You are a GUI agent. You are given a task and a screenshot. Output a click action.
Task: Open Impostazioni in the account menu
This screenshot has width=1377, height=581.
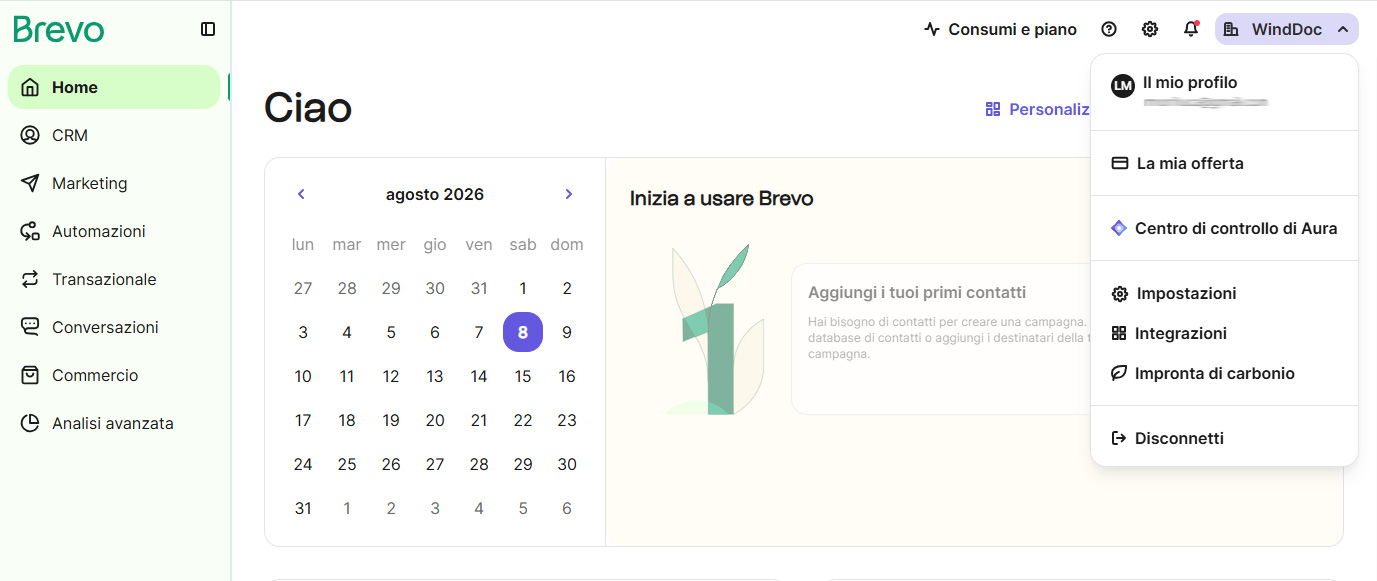(1224, 293)
